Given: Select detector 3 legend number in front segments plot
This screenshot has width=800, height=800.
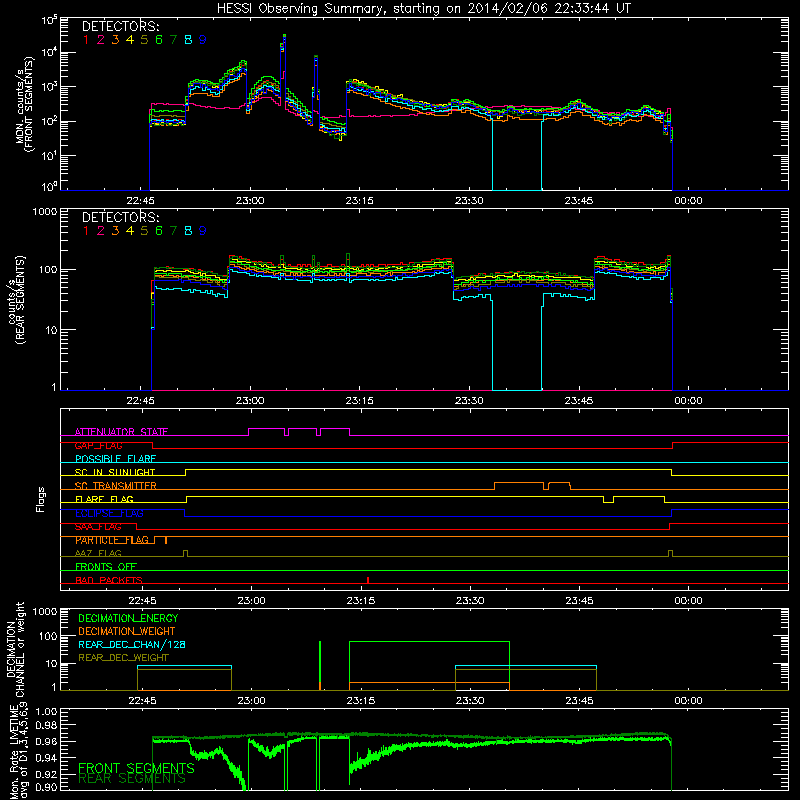Looking at the screenshot, I should tap(115, 40).
